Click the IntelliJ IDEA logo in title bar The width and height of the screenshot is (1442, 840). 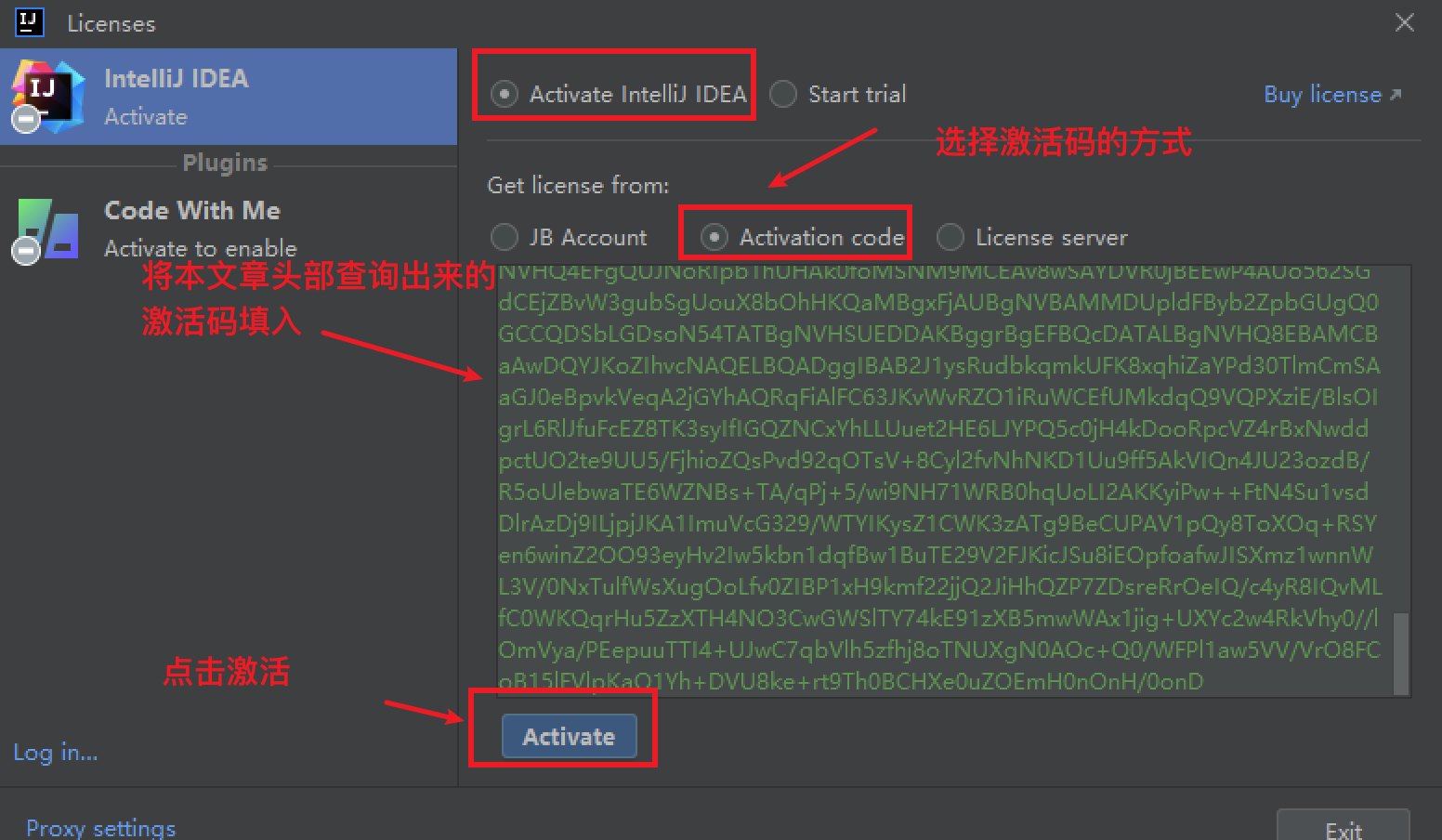pyautogui.click(x=30, y=22)
